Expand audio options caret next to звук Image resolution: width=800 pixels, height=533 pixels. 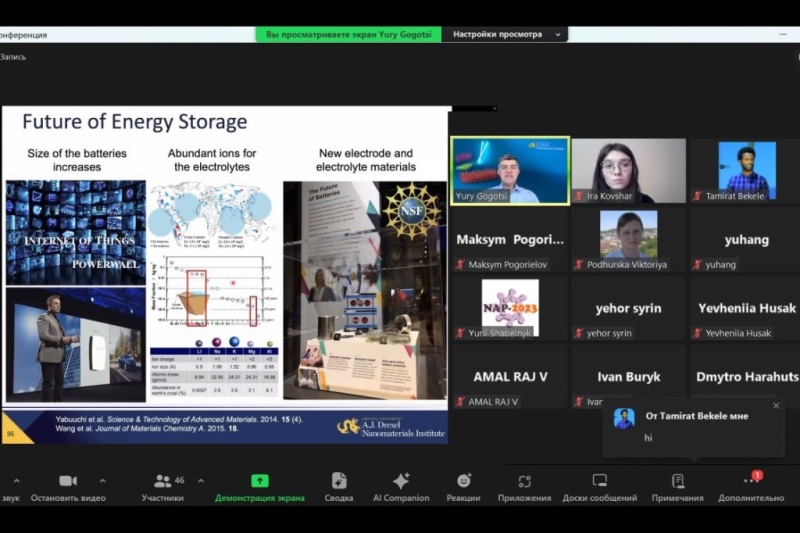point(16,481)
